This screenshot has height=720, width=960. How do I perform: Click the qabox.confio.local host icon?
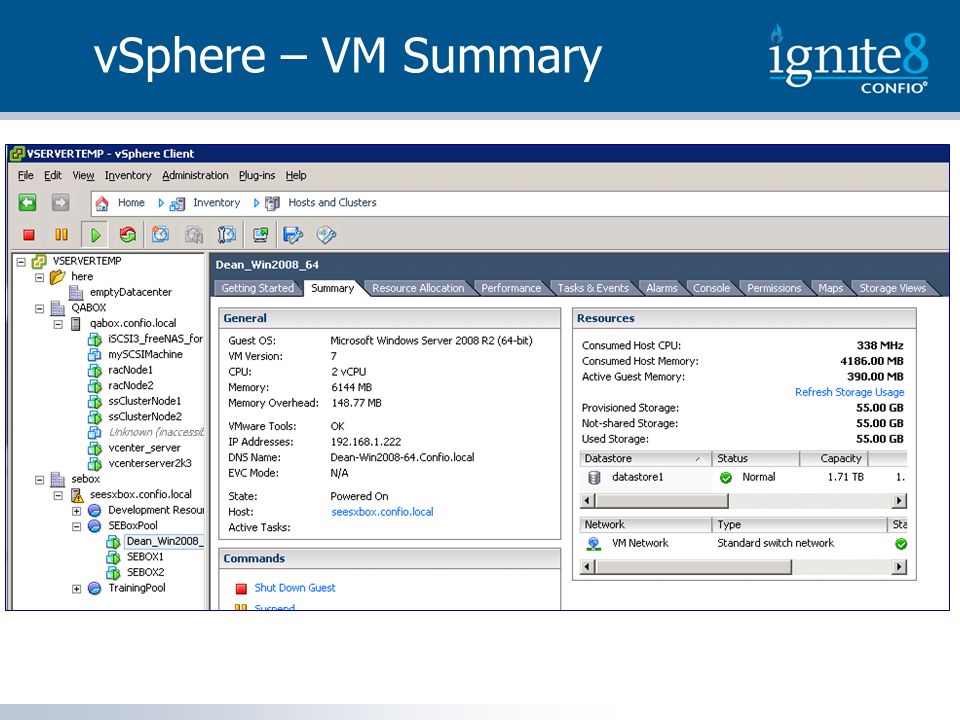point(76,323)
